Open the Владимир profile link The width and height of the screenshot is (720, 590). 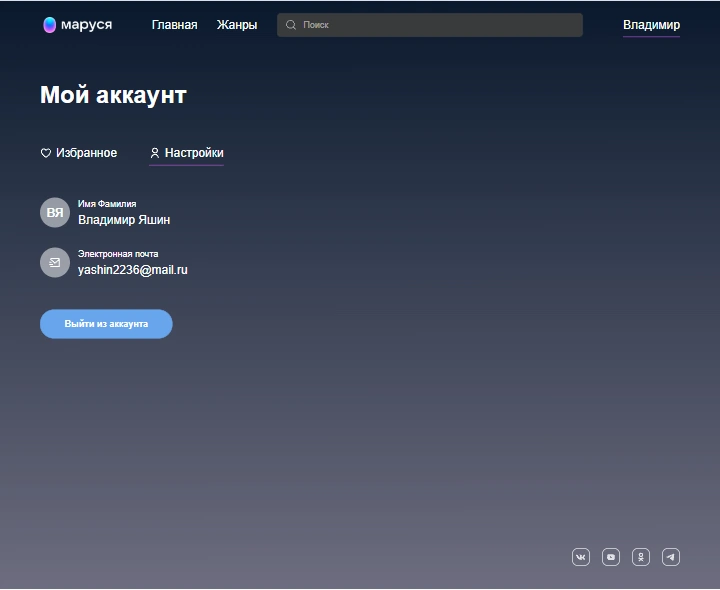(x=651, y=25)
